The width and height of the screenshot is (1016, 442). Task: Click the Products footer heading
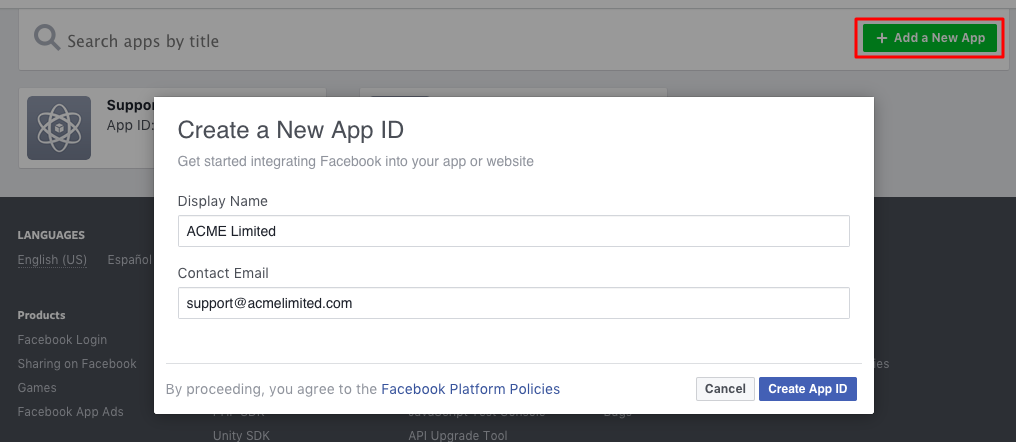pos(41,315)
